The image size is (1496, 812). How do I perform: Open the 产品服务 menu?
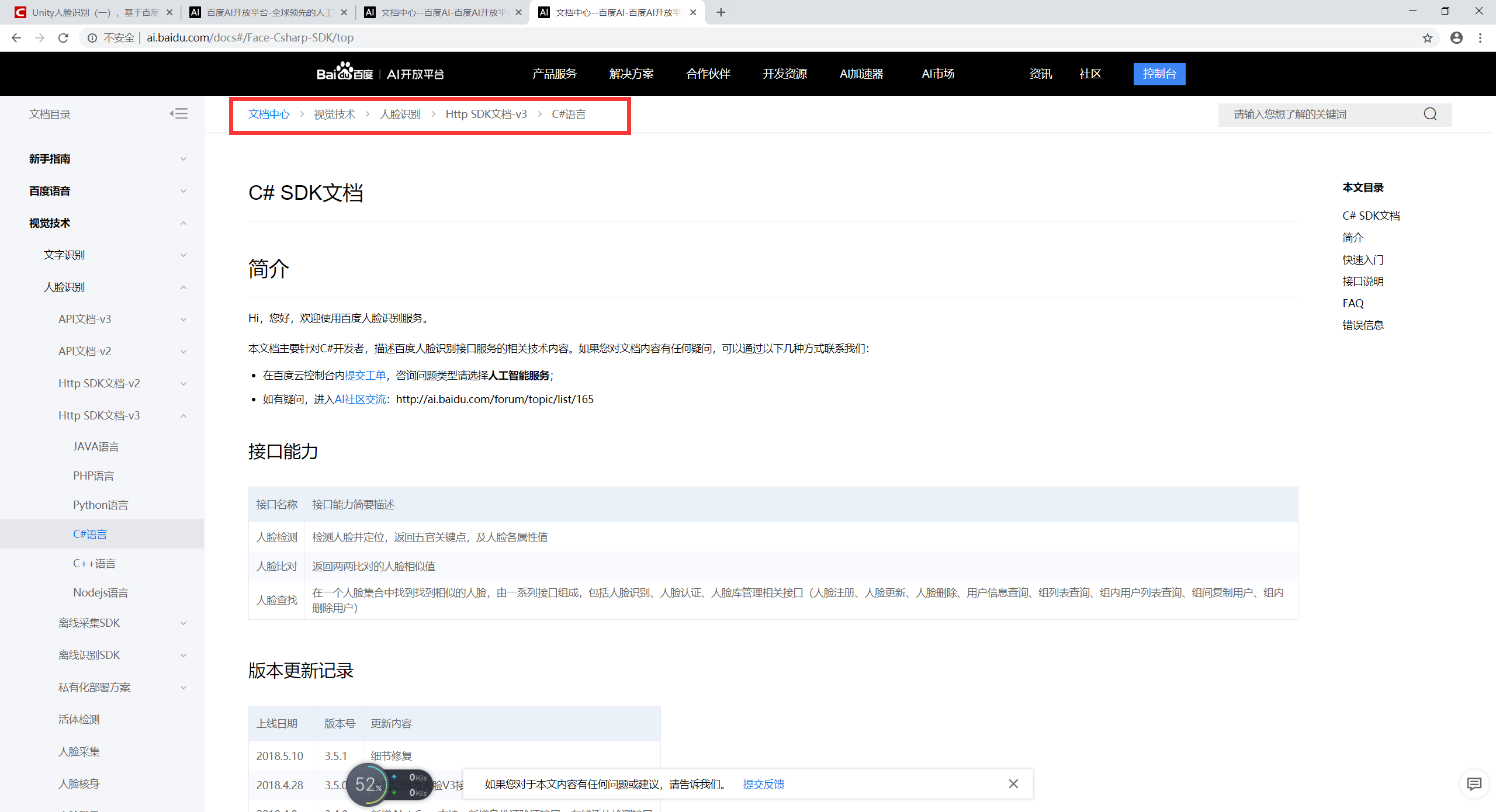(x=554, y=74)
